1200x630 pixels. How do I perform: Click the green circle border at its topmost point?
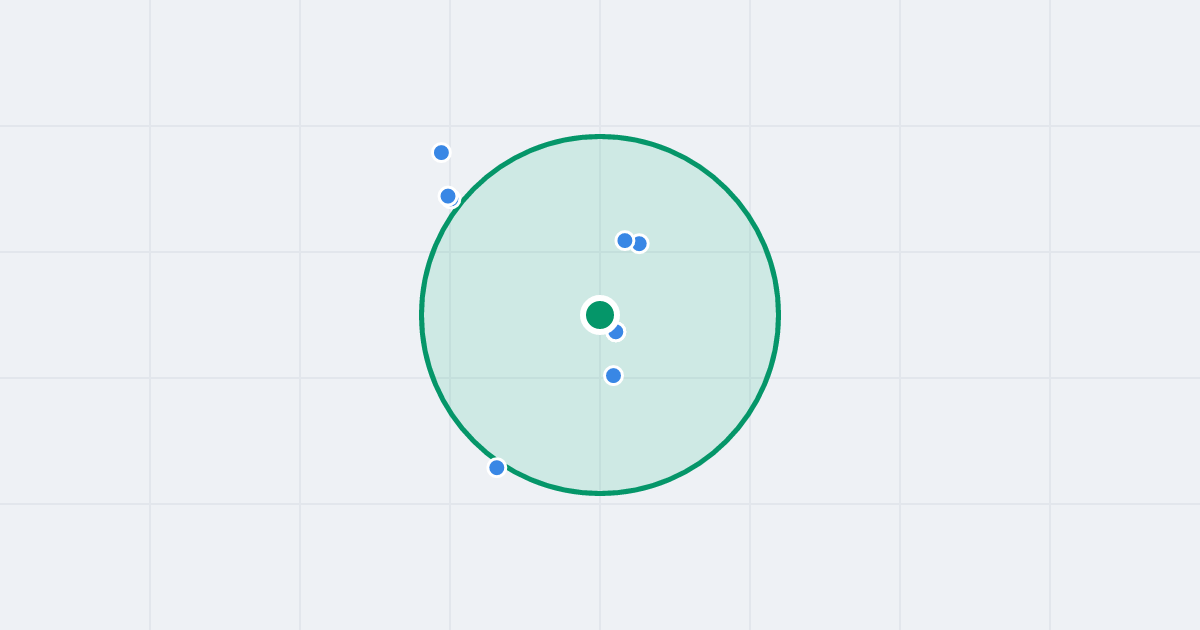[600, 136]
